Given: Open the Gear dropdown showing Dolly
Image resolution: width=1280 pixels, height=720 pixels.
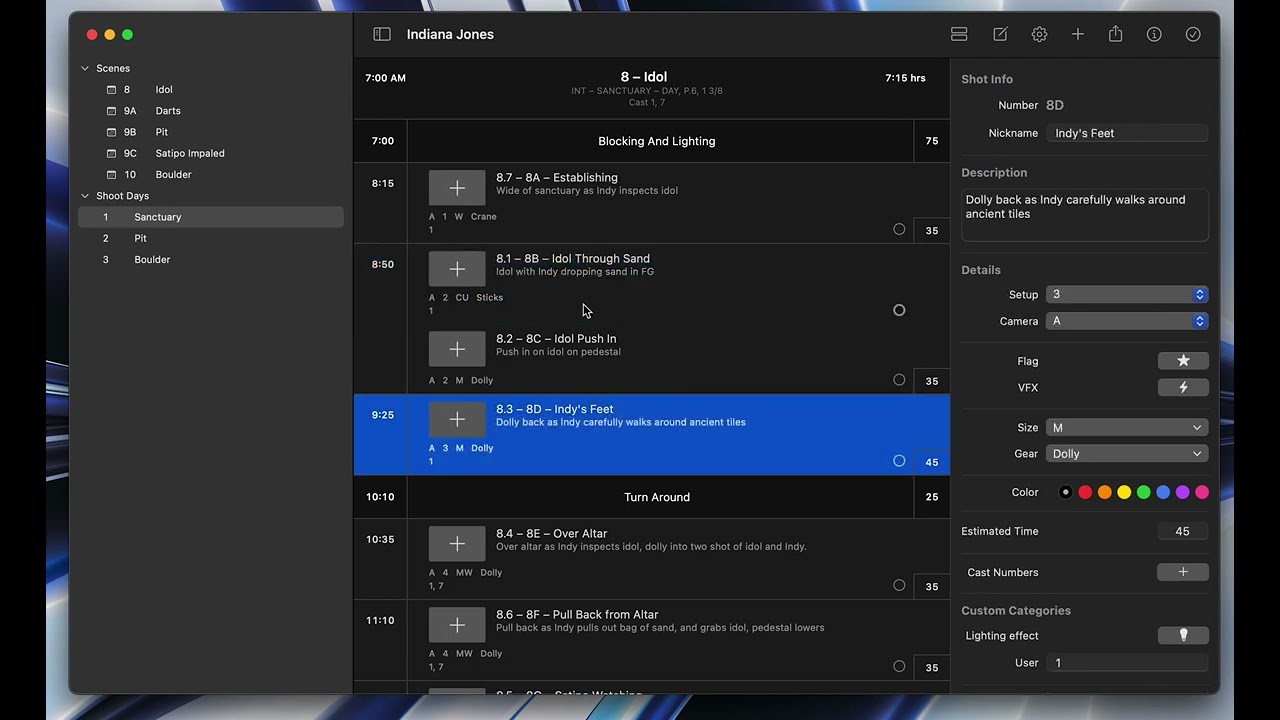Looking at the screenshot, I should (x=1127, y=454).
